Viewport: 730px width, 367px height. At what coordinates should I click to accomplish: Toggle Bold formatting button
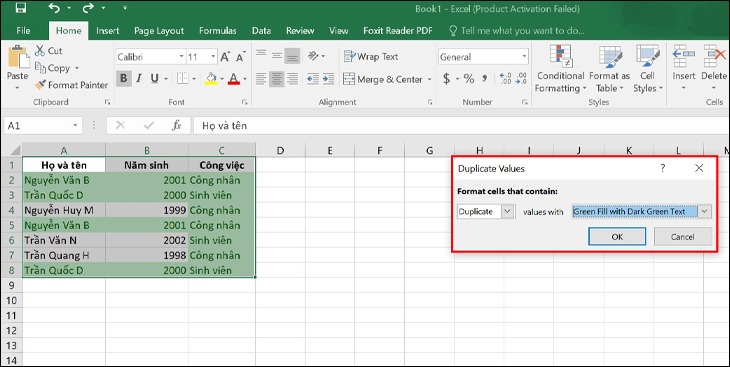[x=123, y=79]
